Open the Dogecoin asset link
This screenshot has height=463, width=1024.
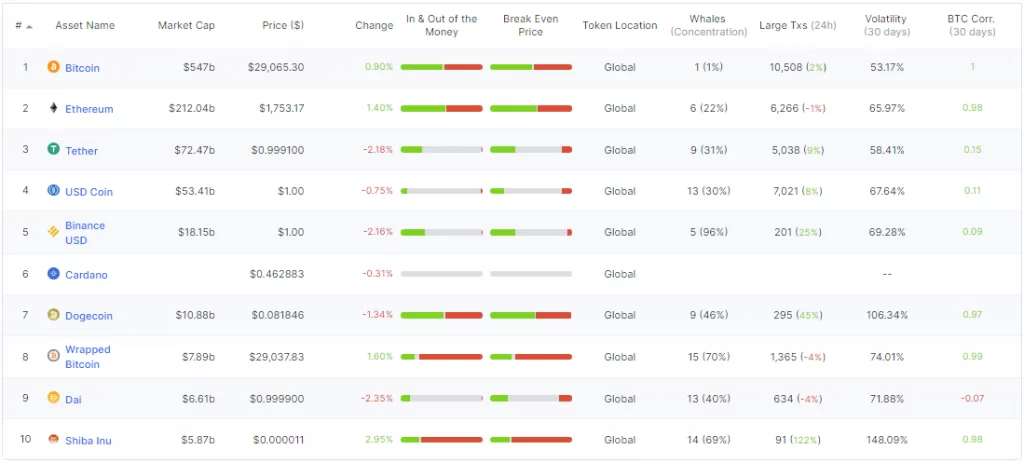89,316
